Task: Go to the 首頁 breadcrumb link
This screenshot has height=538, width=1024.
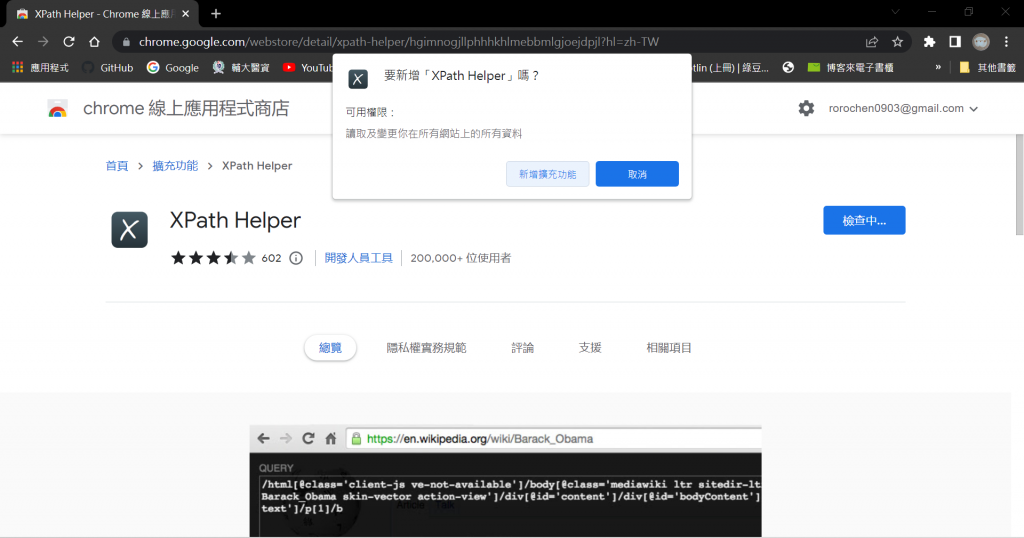Action: coord(117,166)
